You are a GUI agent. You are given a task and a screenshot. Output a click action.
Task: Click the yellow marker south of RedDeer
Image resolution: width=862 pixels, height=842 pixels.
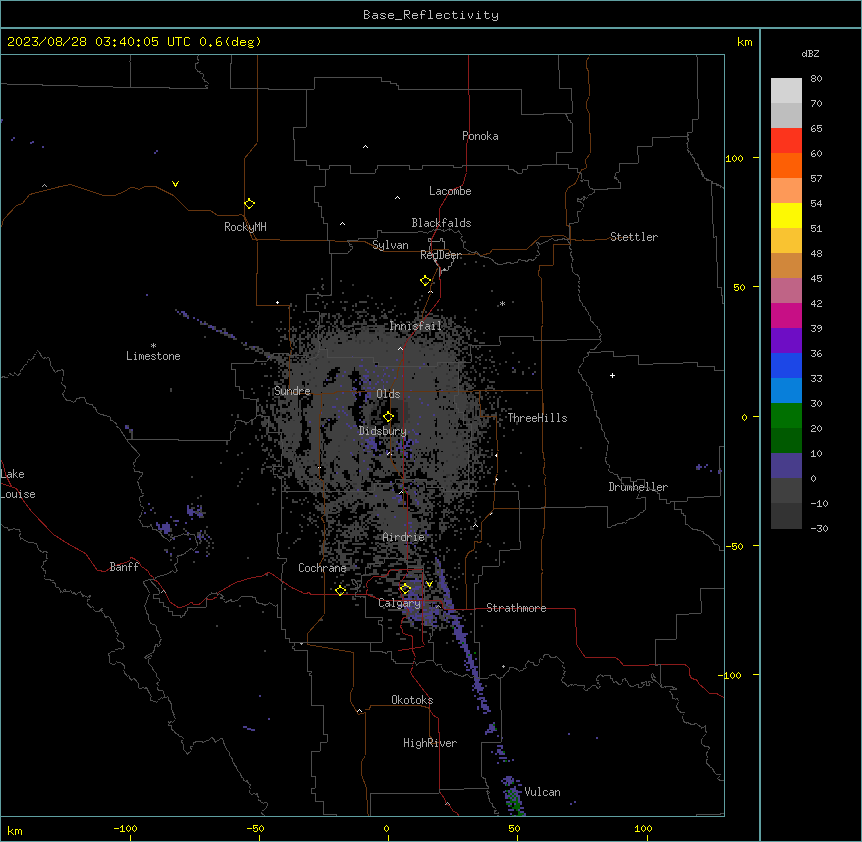[x=425, y=281]
